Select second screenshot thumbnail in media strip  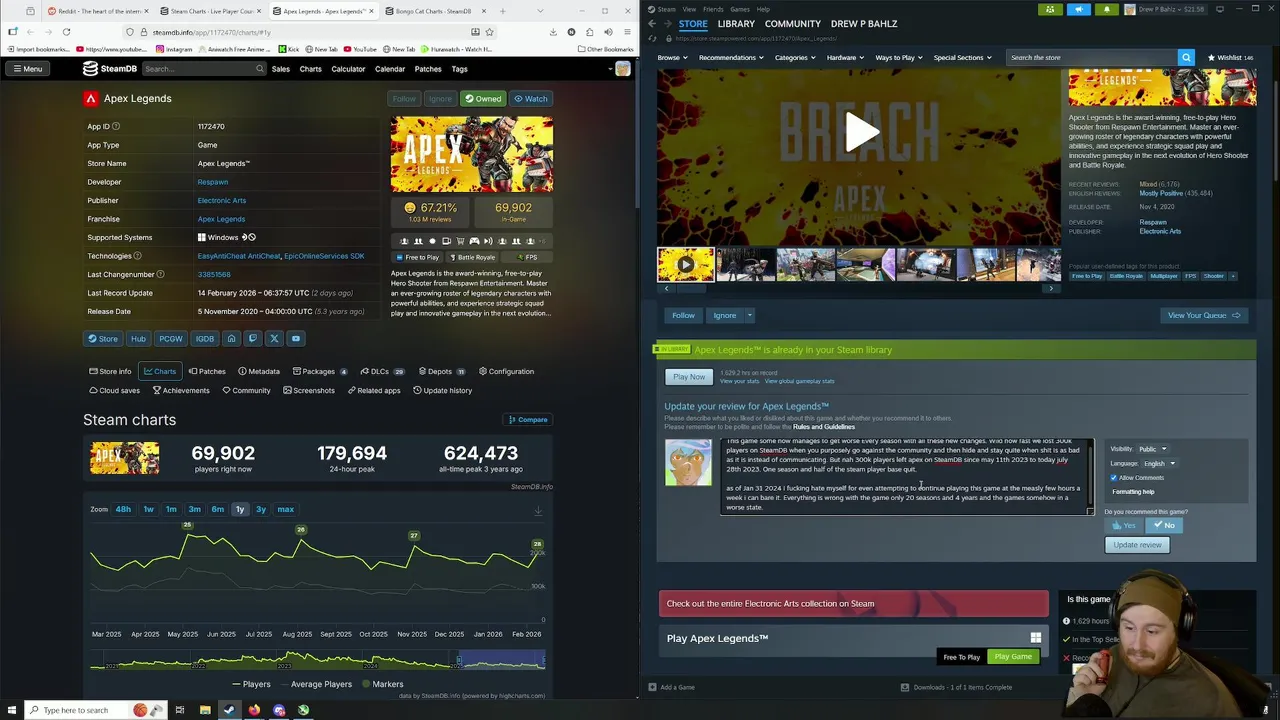pos(745,265)
